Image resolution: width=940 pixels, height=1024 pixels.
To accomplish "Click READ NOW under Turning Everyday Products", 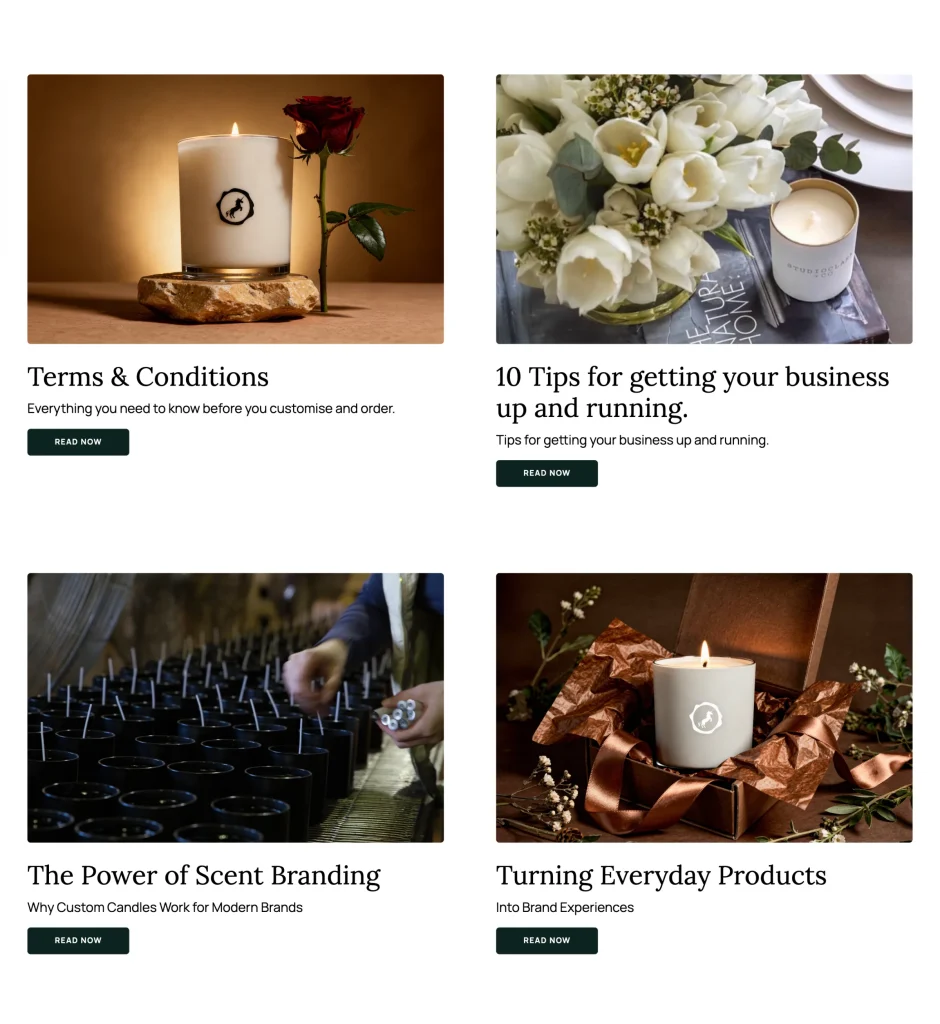I will click(547, 940).
